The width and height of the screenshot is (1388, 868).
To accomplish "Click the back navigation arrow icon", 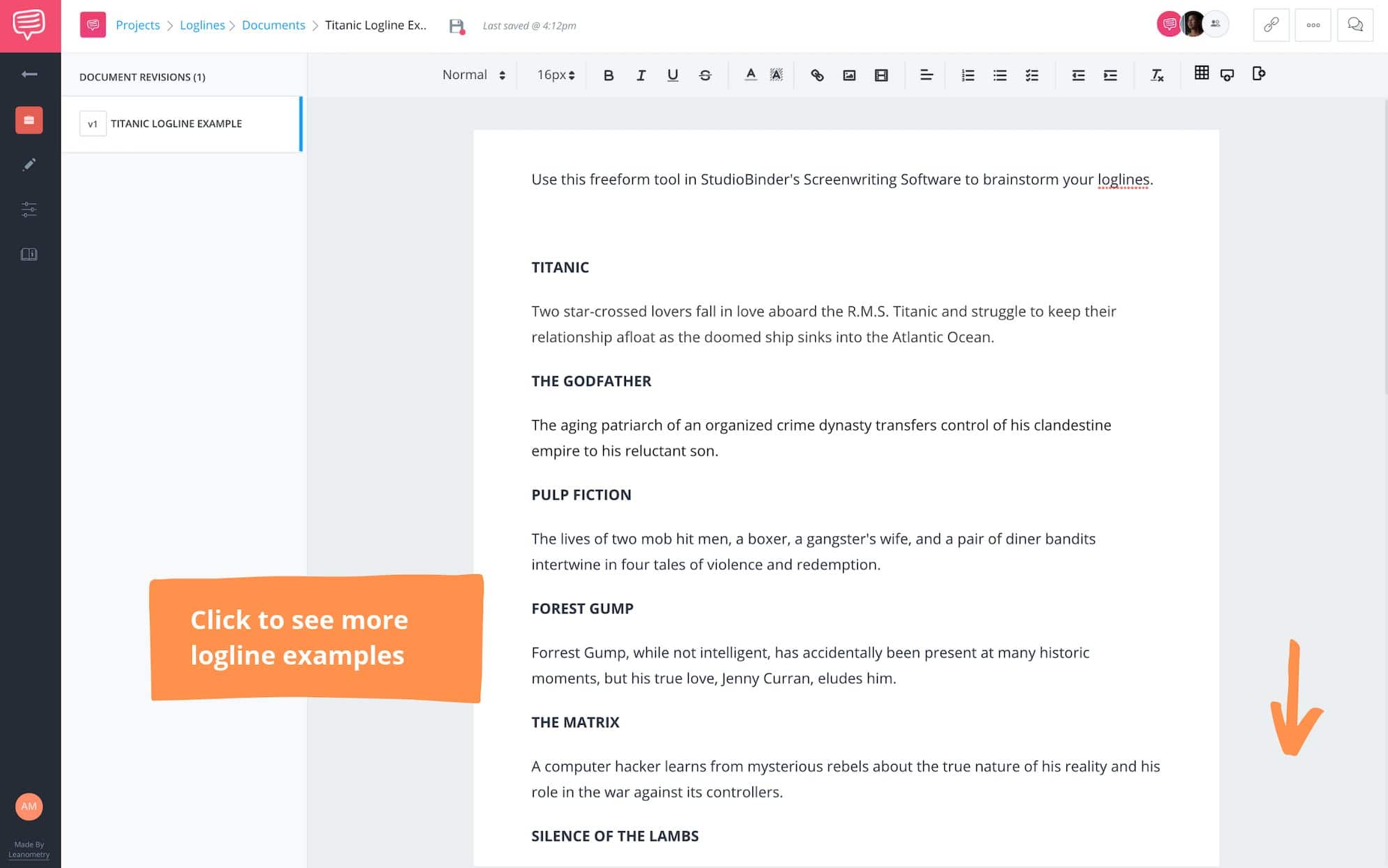I will pyautogui.click(x=29, y=74).
